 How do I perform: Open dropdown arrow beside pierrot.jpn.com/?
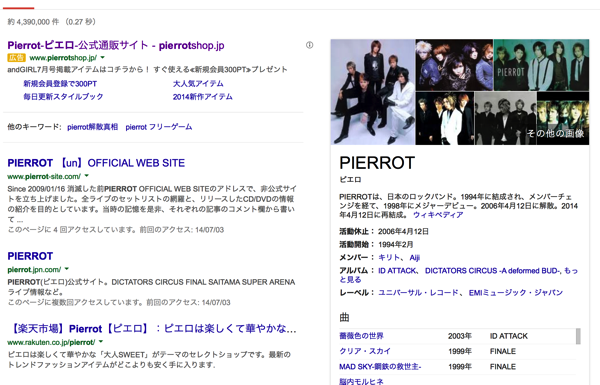67,269
